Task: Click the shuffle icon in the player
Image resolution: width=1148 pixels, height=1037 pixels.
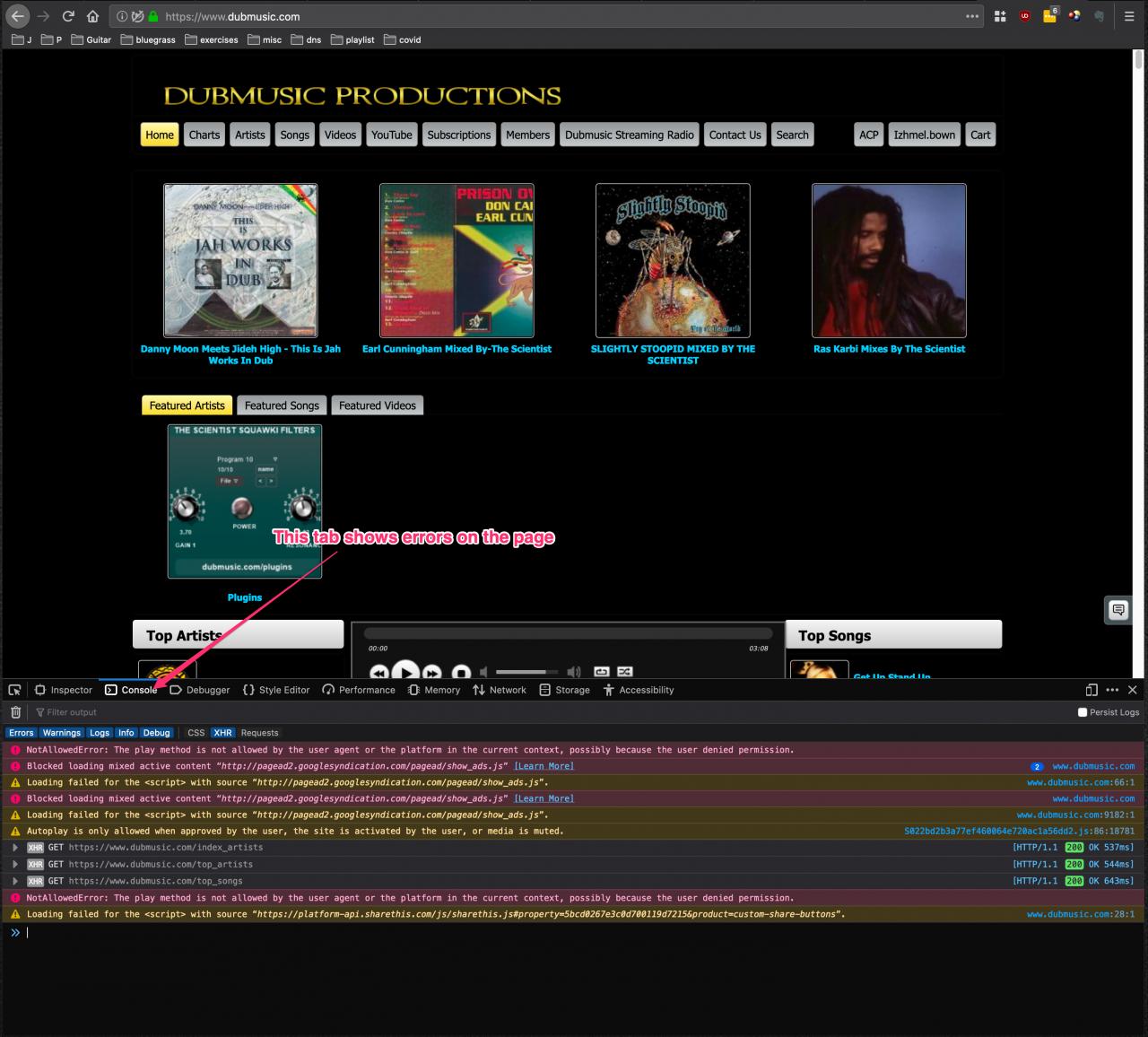Action: (x=625, y=671)
